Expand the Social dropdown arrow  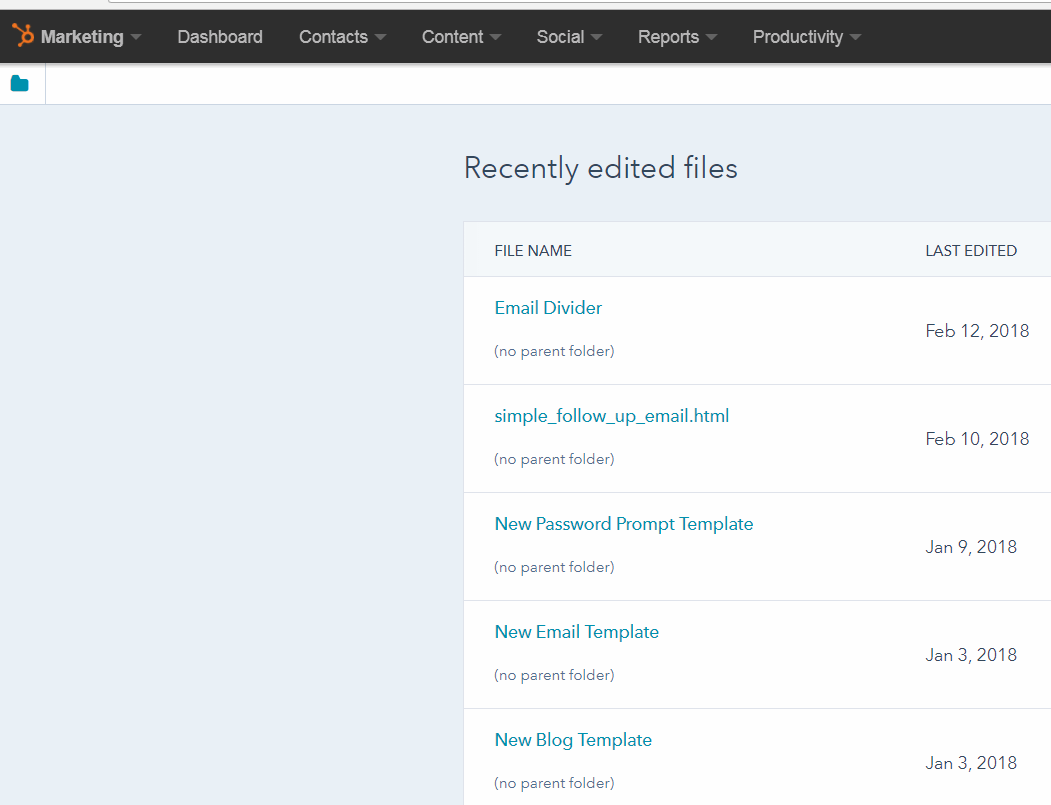(597, 37)
